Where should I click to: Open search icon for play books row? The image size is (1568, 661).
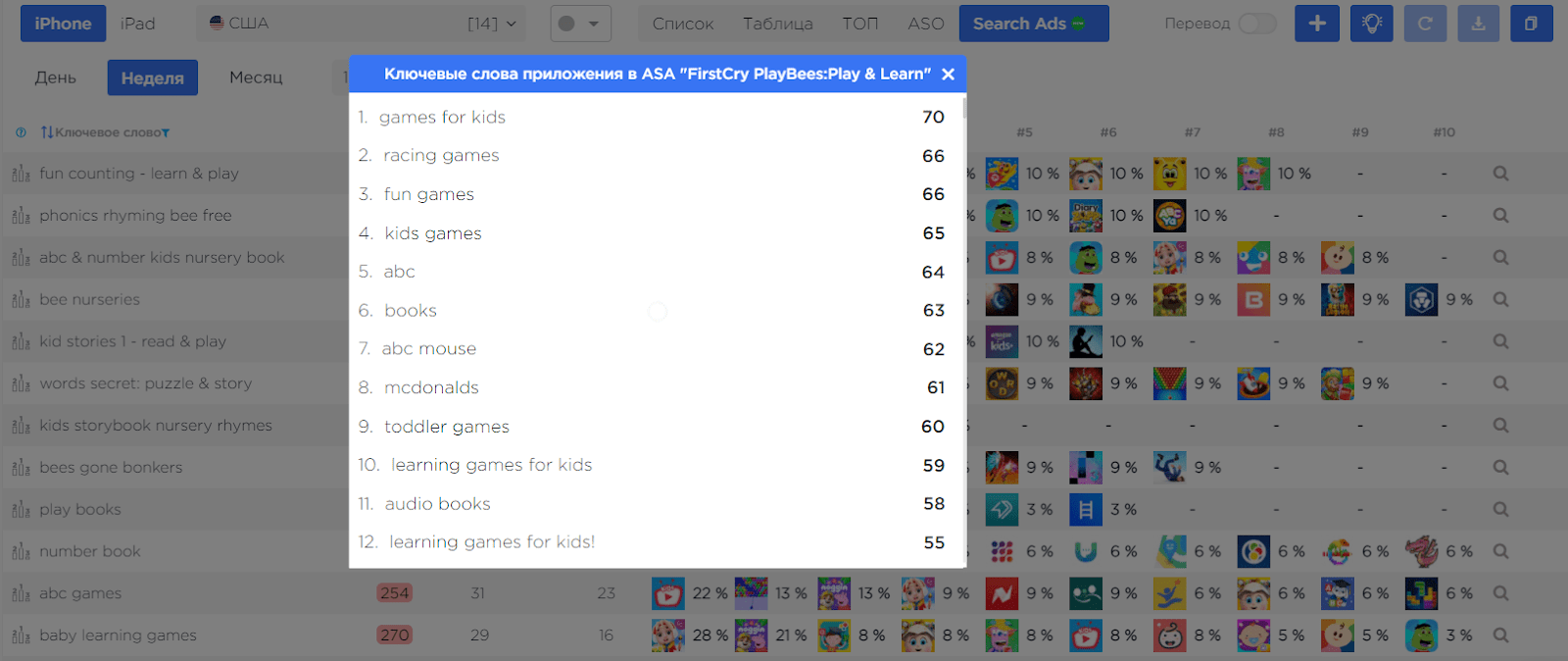(1500, 510)
